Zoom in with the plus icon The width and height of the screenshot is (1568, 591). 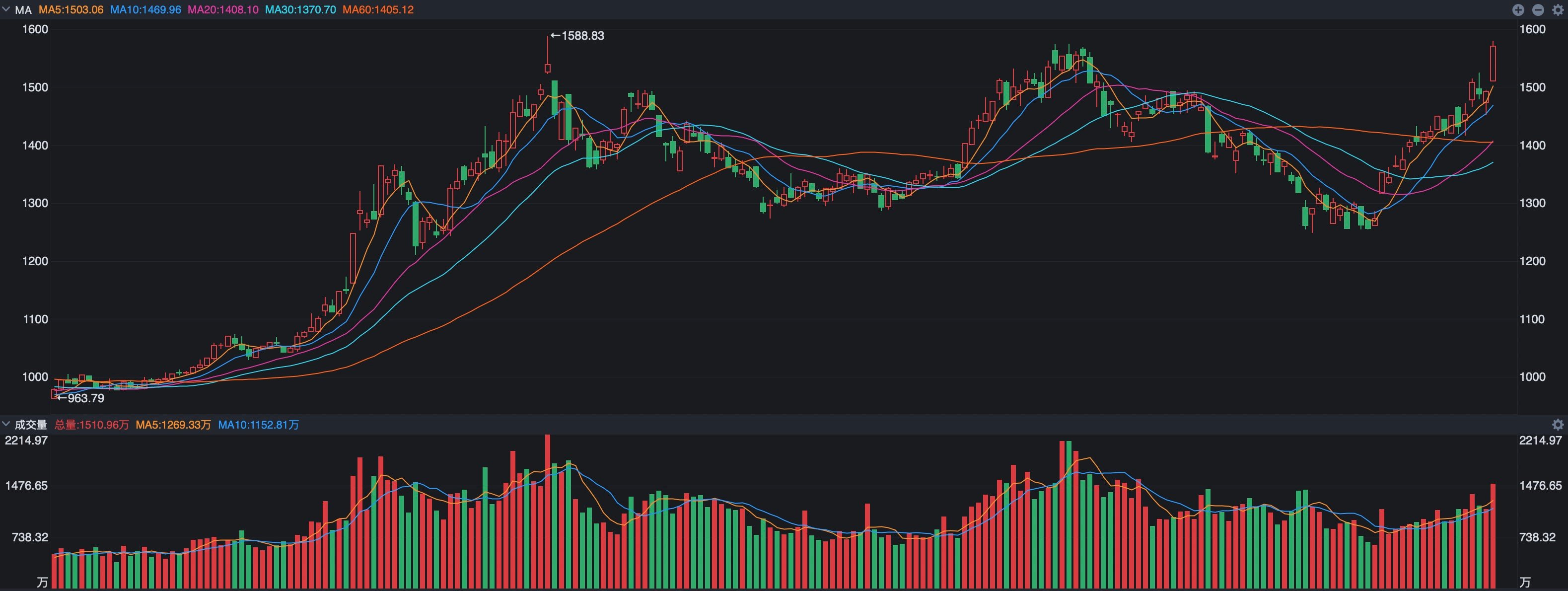1518,10
